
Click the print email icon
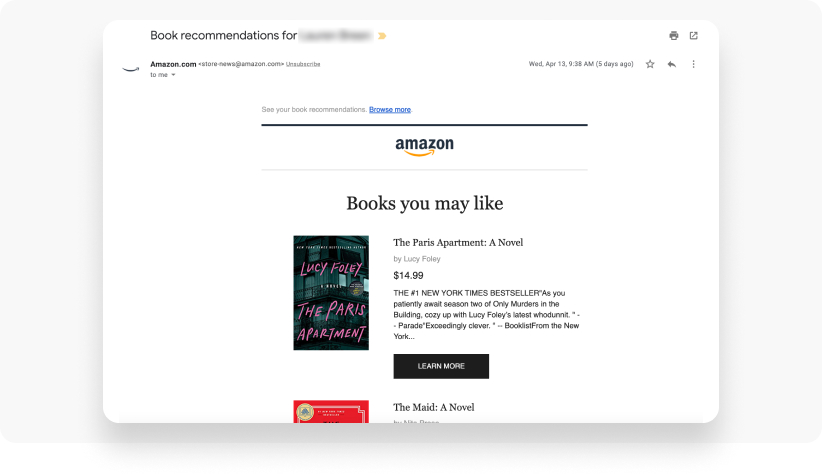coord(674,36)
